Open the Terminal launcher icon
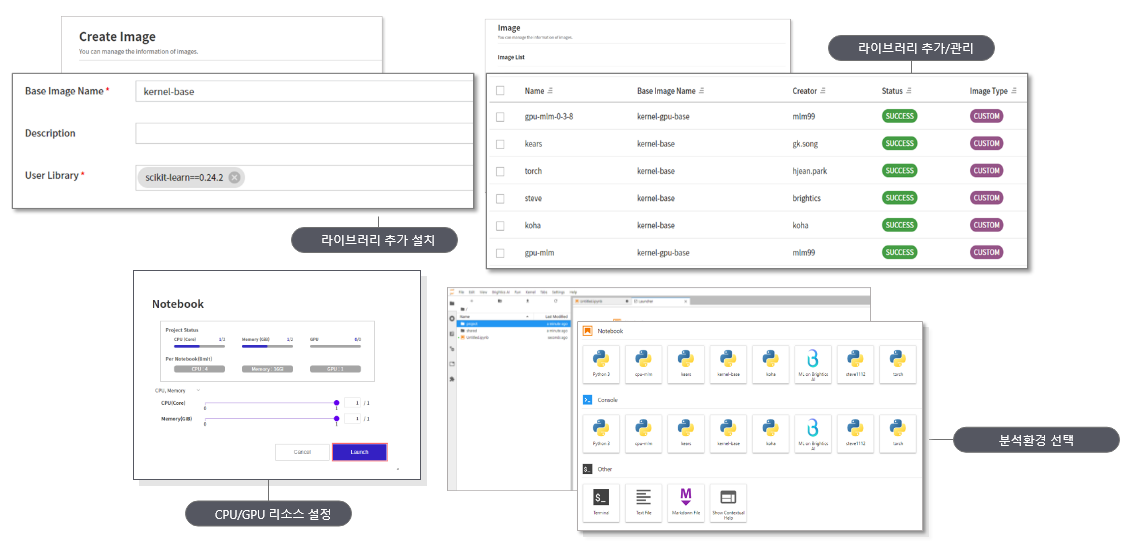The width and height of the screenshot is (1122, 545). click(x=601, y=500)
